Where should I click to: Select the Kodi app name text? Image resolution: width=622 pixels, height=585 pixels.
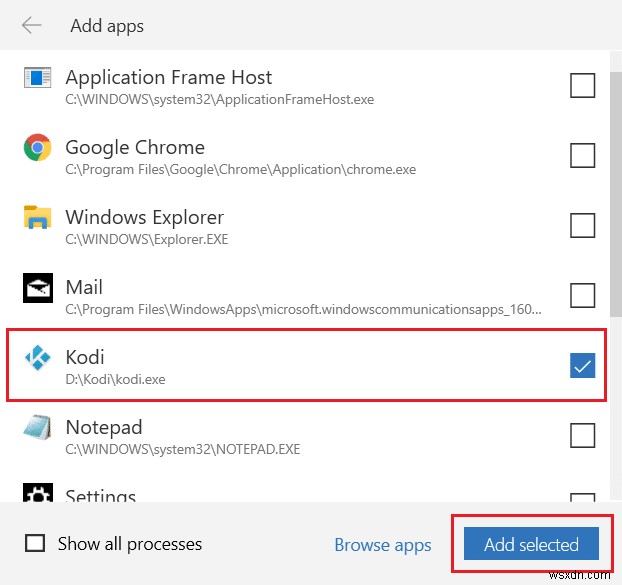click(85, 357)
